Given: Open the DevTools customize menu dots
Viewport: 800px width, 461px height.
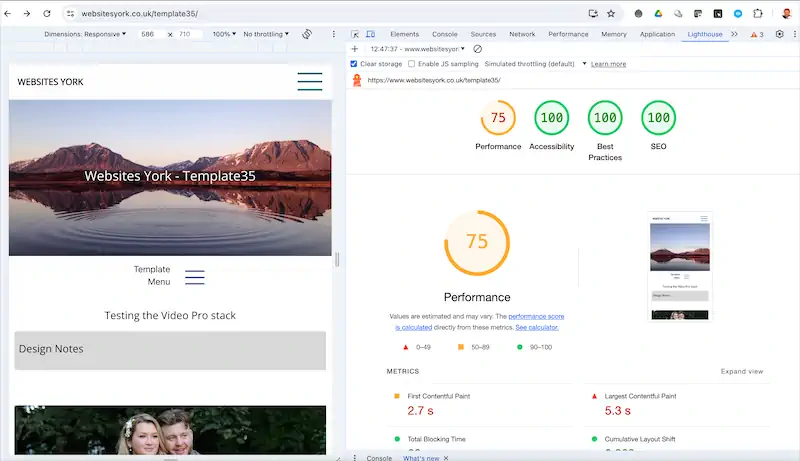Looking at the screenshot, I should [x=794, y=34].
